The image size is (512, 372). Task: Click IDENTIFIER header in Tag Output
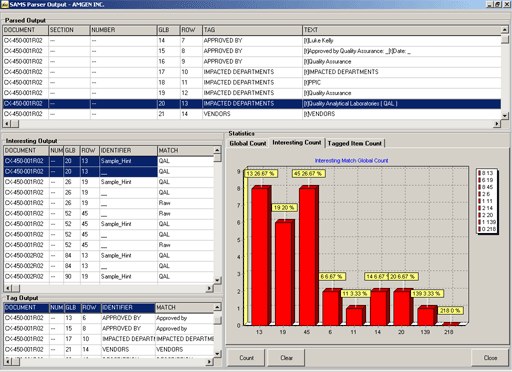(128, 307)
